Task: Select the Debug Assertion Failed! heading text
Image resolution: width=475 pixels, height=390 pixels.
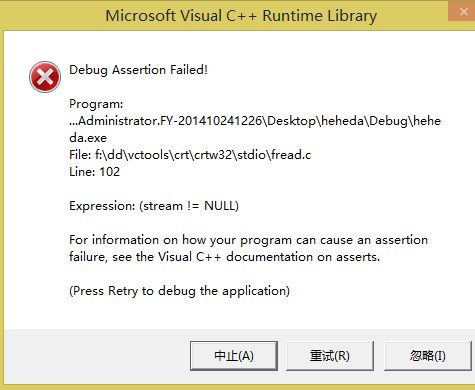Action: coord(138,70)
